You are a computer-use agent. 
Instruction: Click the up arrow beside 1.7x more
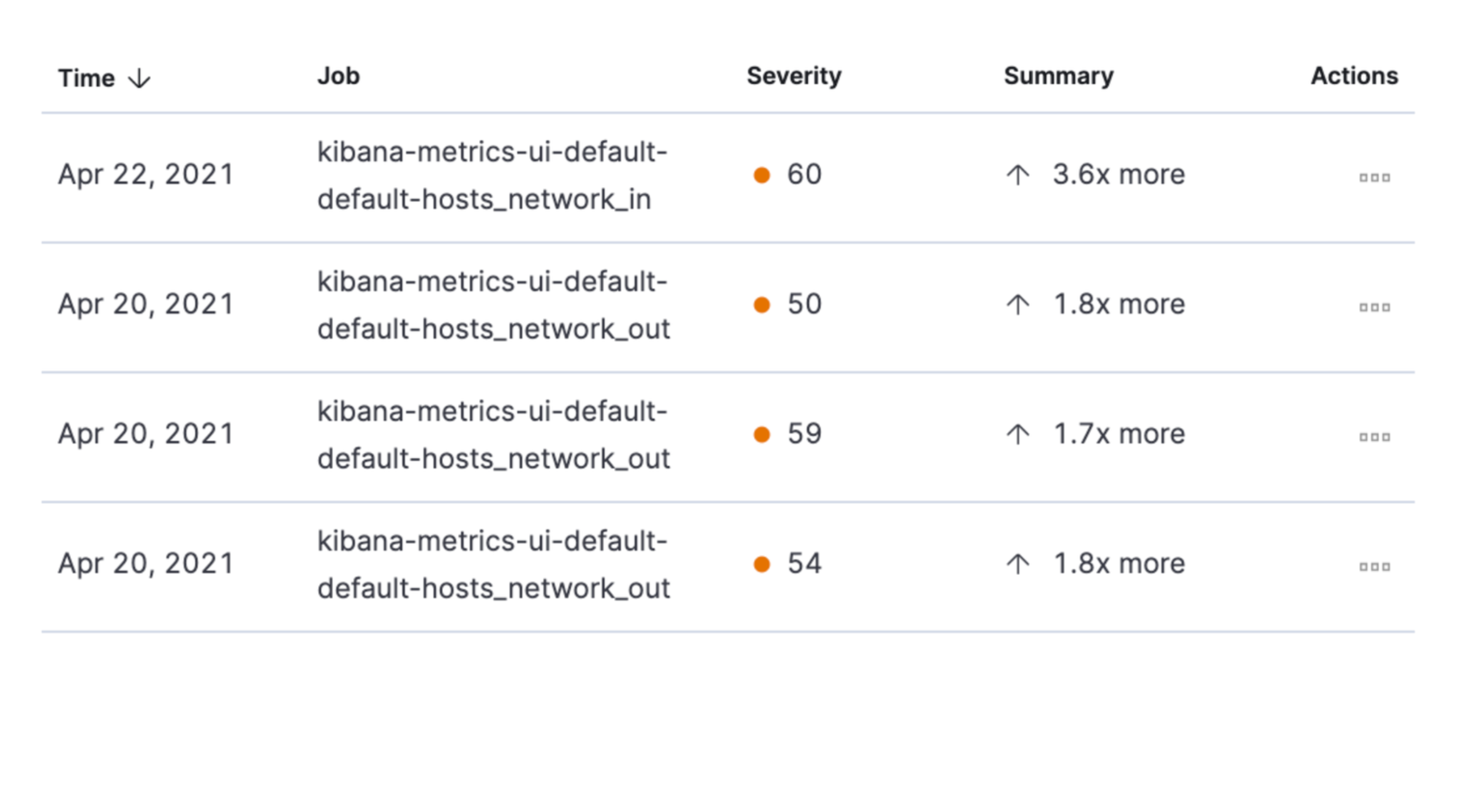click(1018, 434)
